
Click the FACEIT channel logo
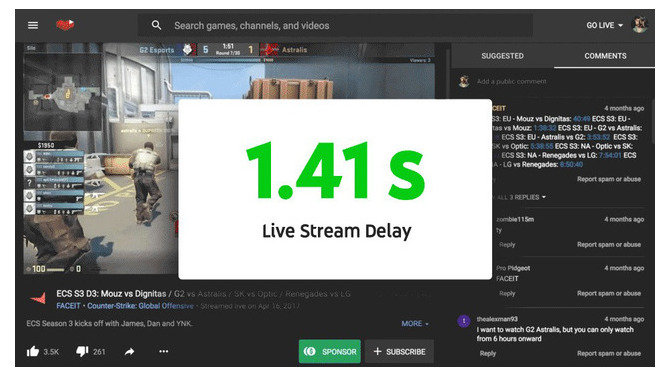pyautogui.click(x=39, y=298)
